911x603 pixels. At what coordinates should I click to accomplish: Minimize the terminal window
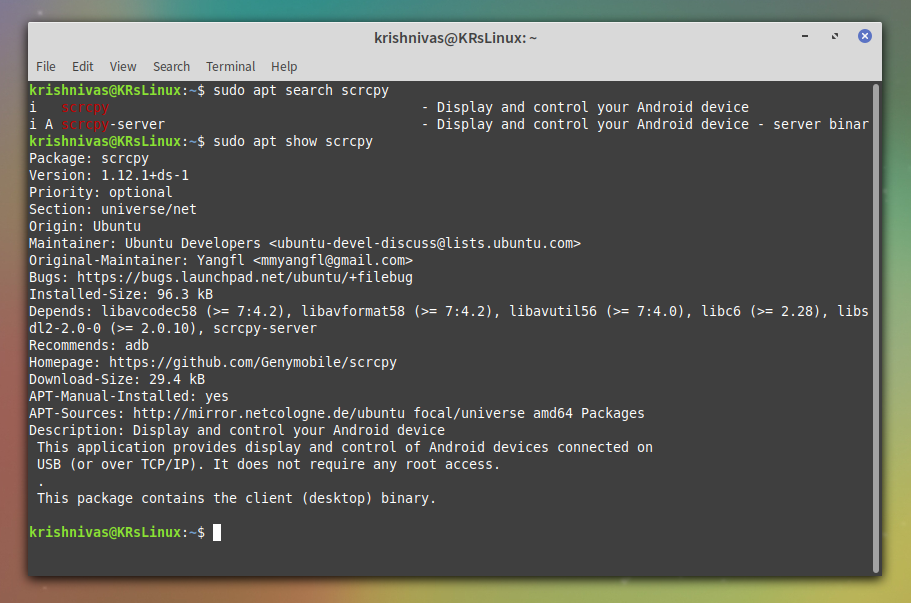(804, 35)
